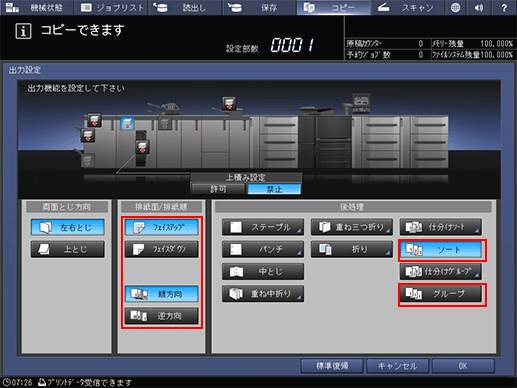This screenshot has width=517, height=388.
Task: Click the operation panel display on the machine image
Action: [x=361, y=101]
